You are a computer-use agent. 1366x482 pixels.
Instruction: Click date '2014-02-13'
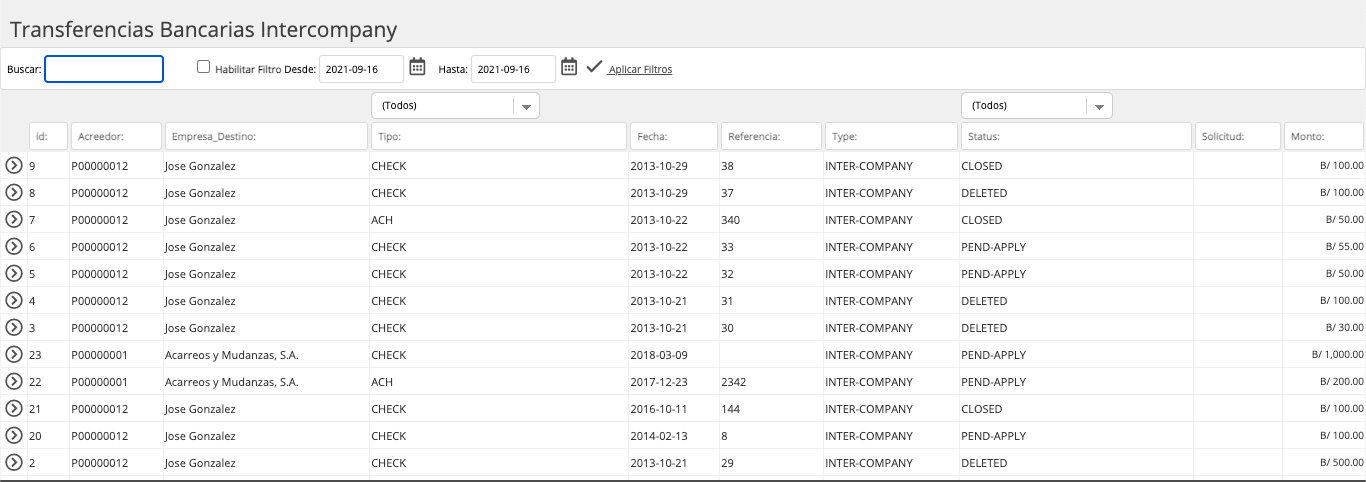[658, 436]
